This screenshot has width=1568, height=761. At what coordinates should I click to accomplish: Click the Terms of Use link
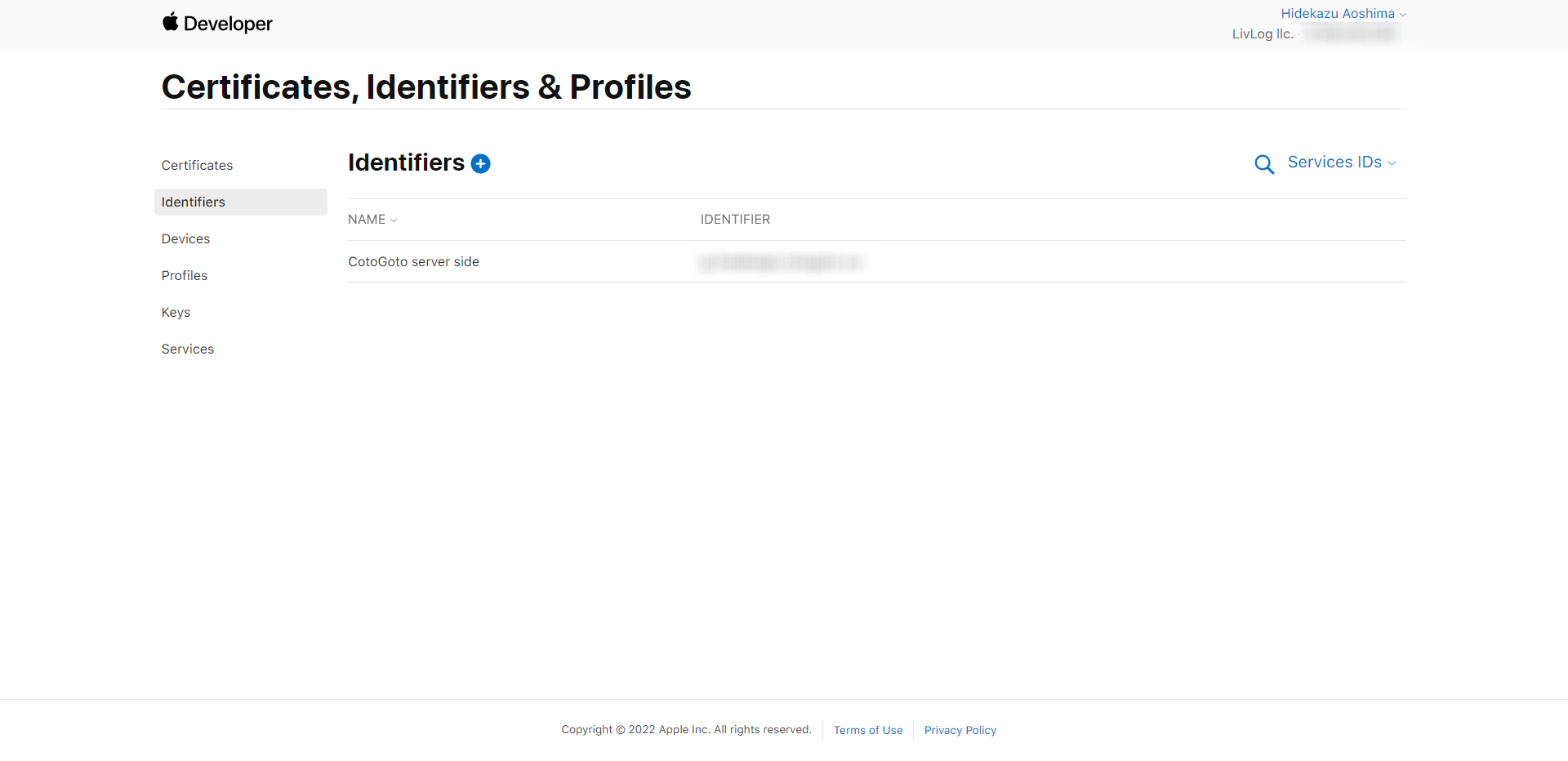click(x=868, y=730)
